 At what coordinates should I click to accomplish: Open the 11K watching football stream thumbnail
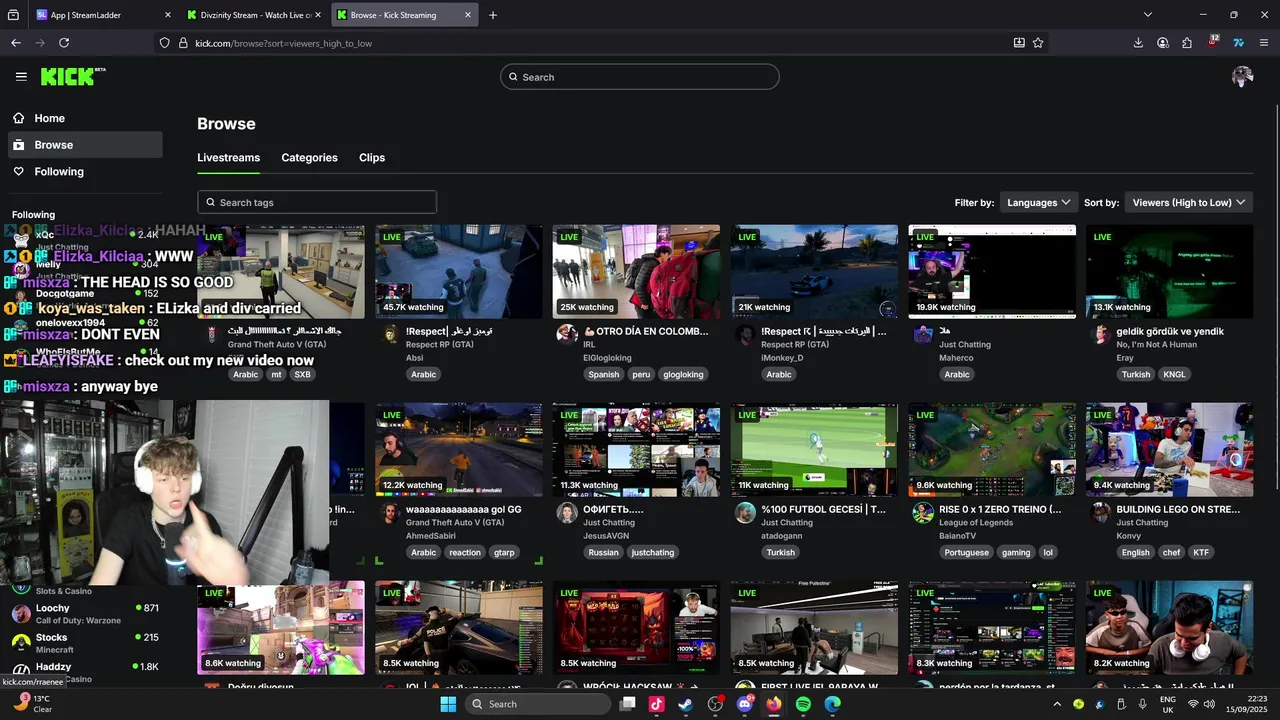[x=814, y=449]
